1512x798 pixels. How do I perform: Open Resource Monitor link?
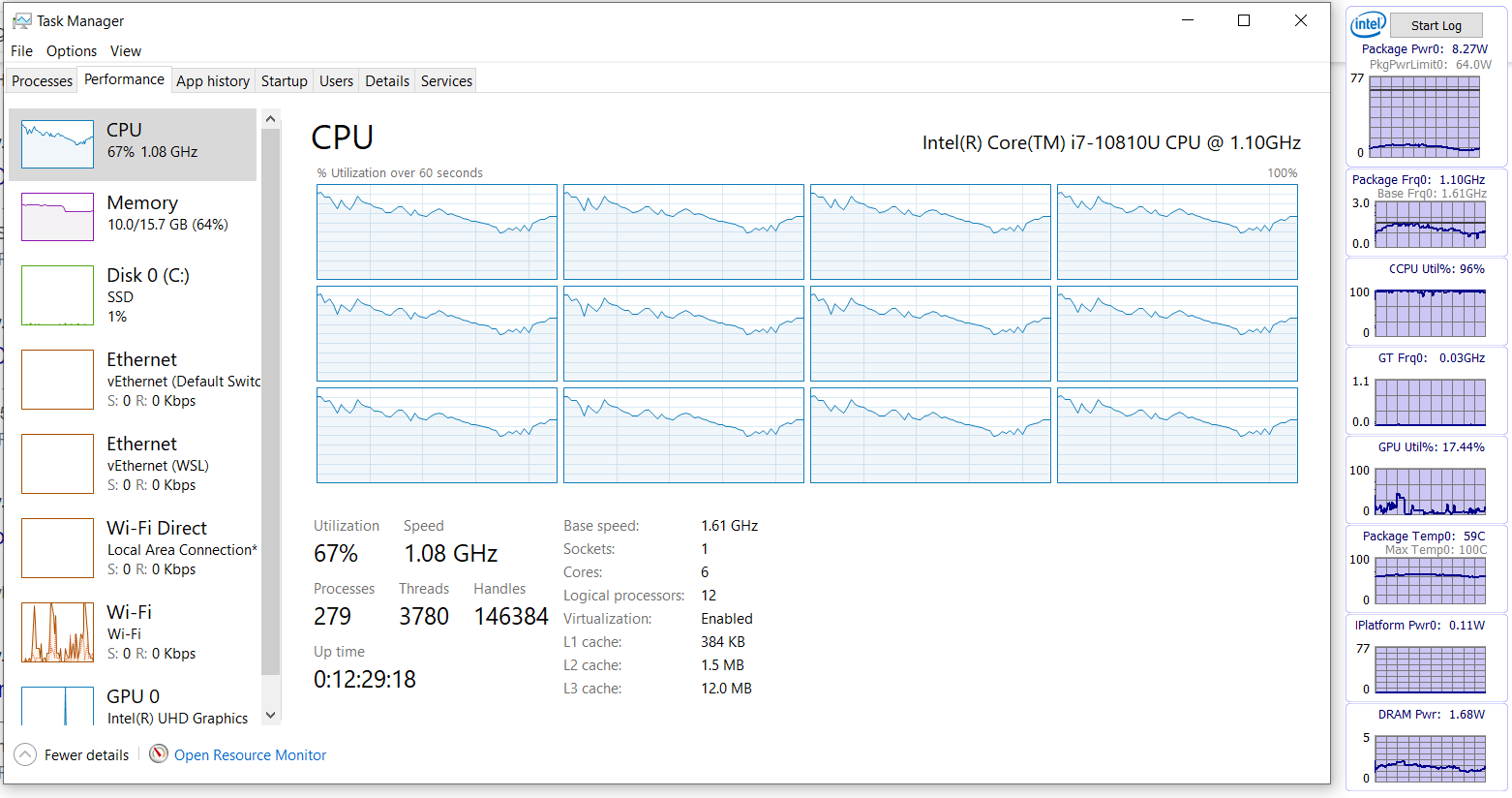(x=250, y=755)
